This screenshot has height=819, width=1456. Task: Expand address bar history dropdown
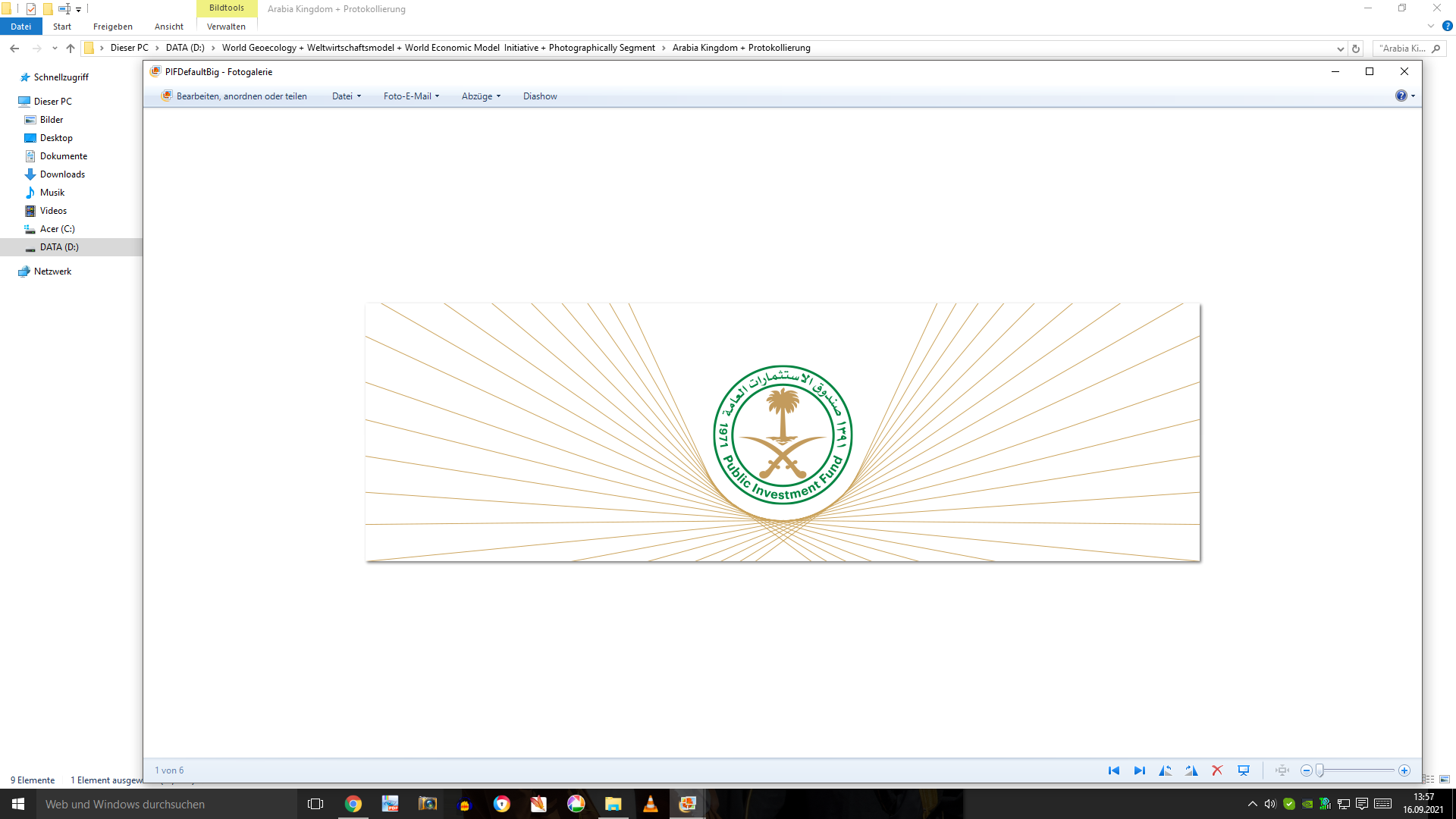point(1341,49)
